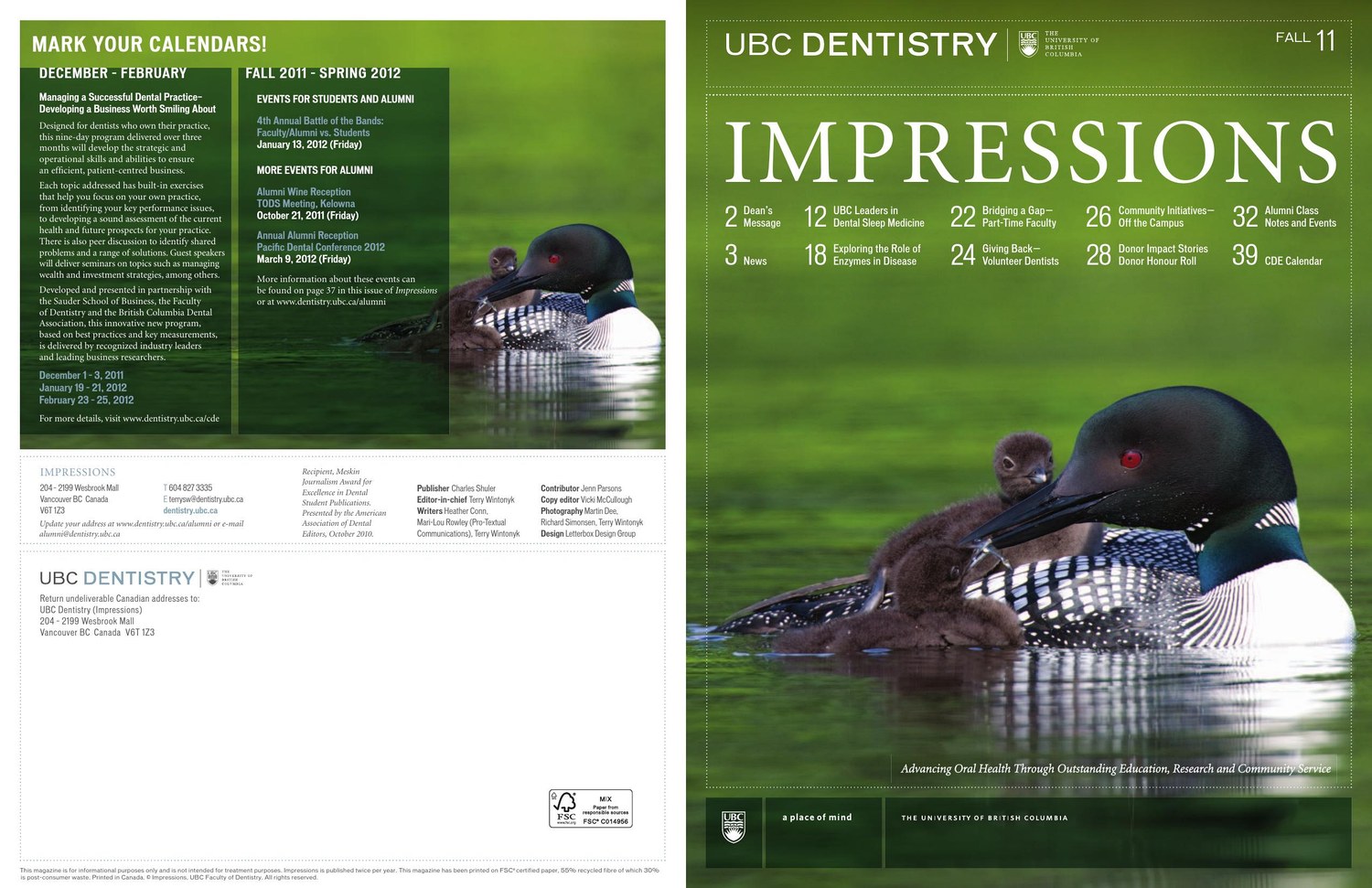Click 'FALL 2011 – SPRING 2012' heading
This screenshot has height=888, width=1372.
(x=323, y=73)
